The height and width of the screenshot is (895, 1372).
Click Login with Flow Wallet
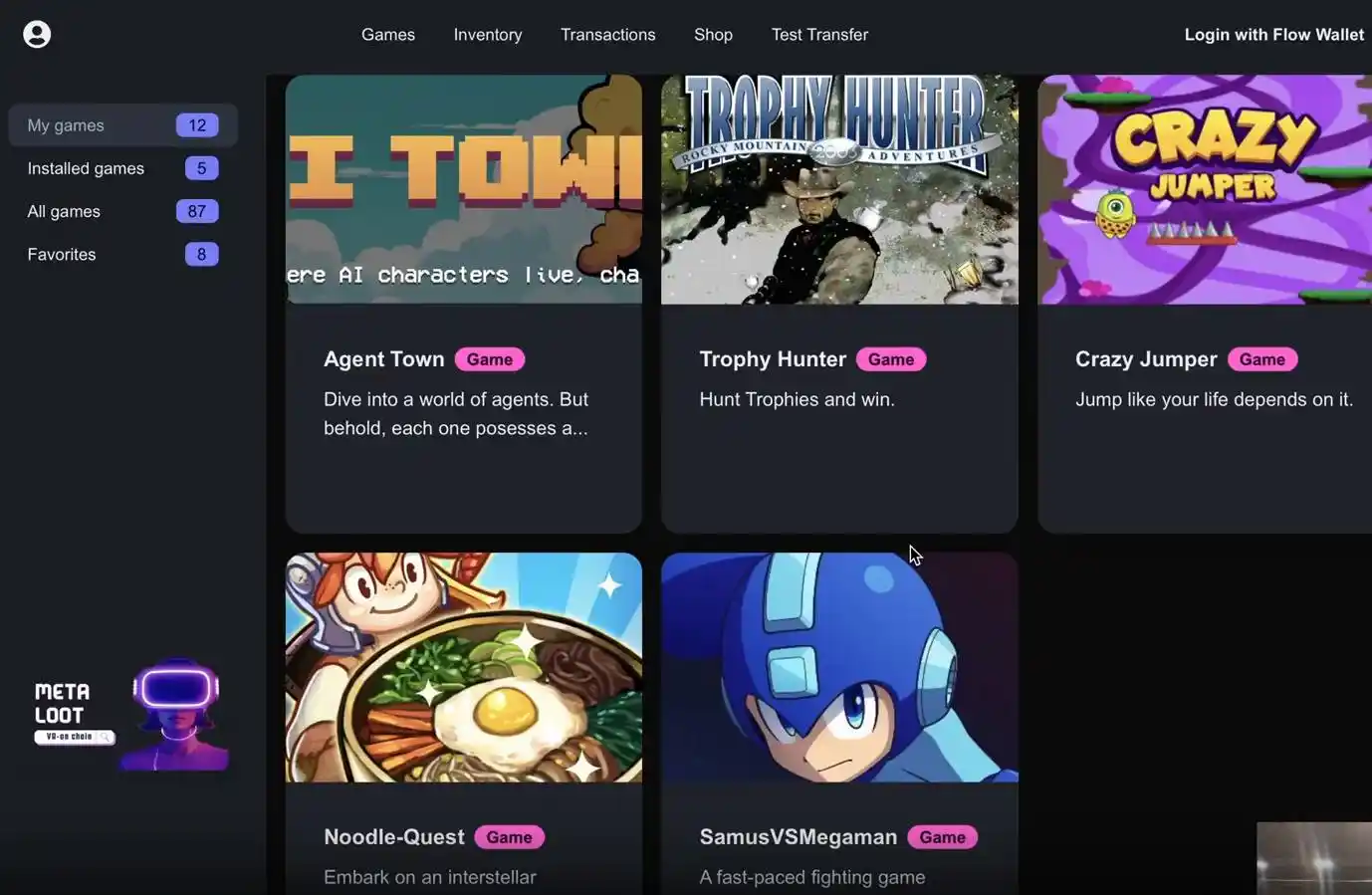[x=1273, y=35]
